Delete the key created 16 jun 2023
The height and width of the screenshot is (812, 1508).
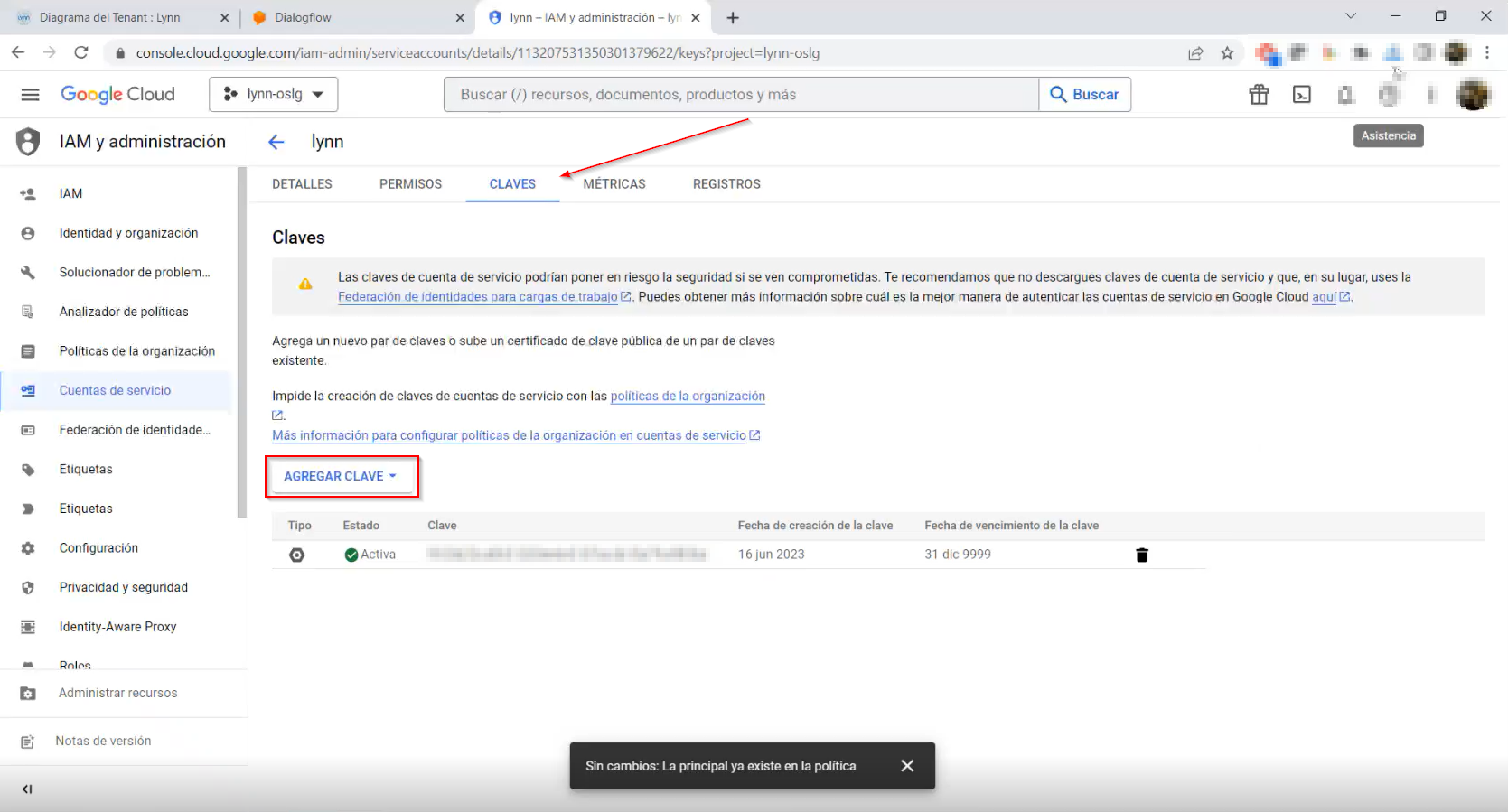click(1142, 555)
